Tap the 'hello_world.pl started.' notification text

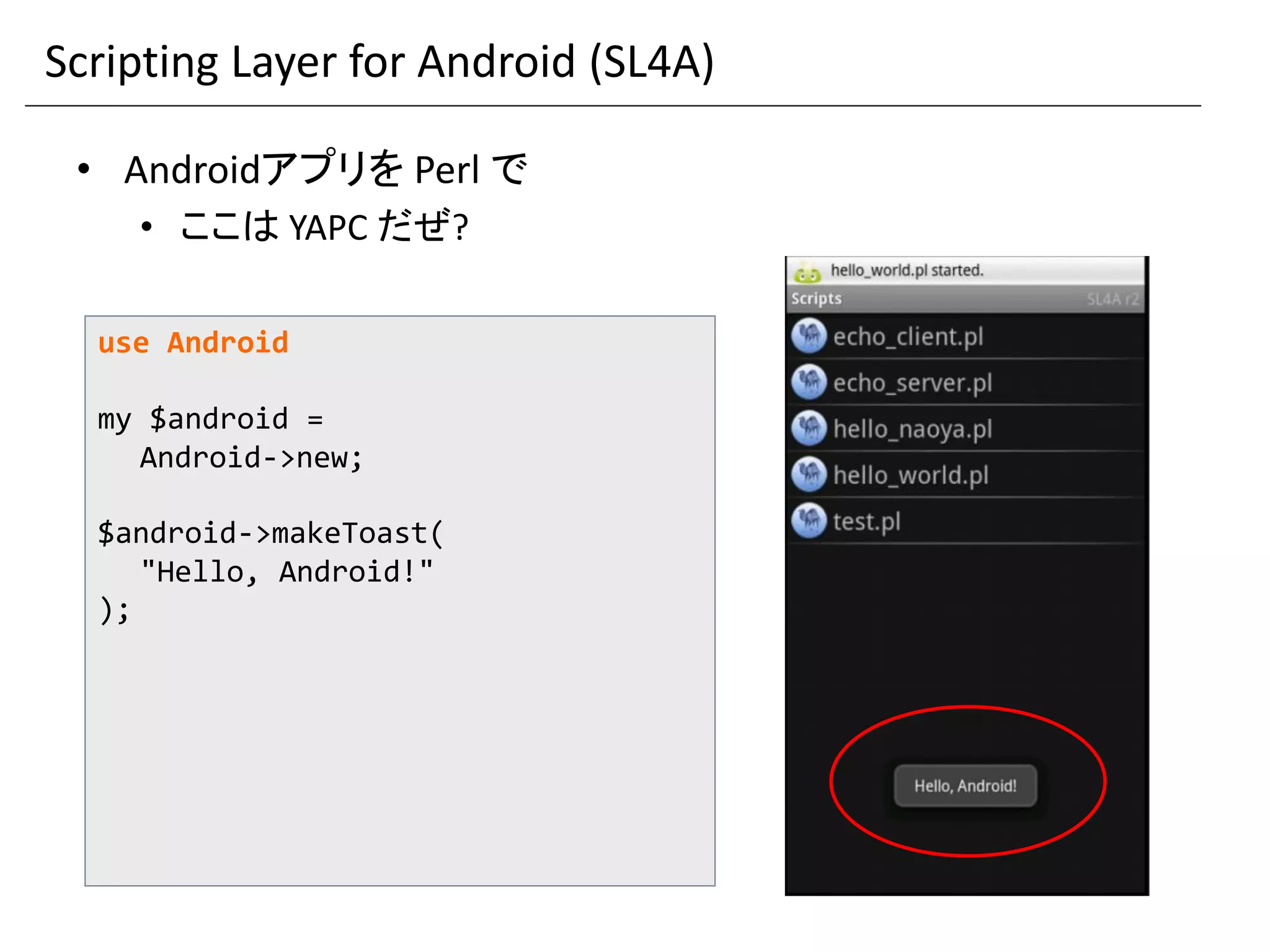(907, 271)
